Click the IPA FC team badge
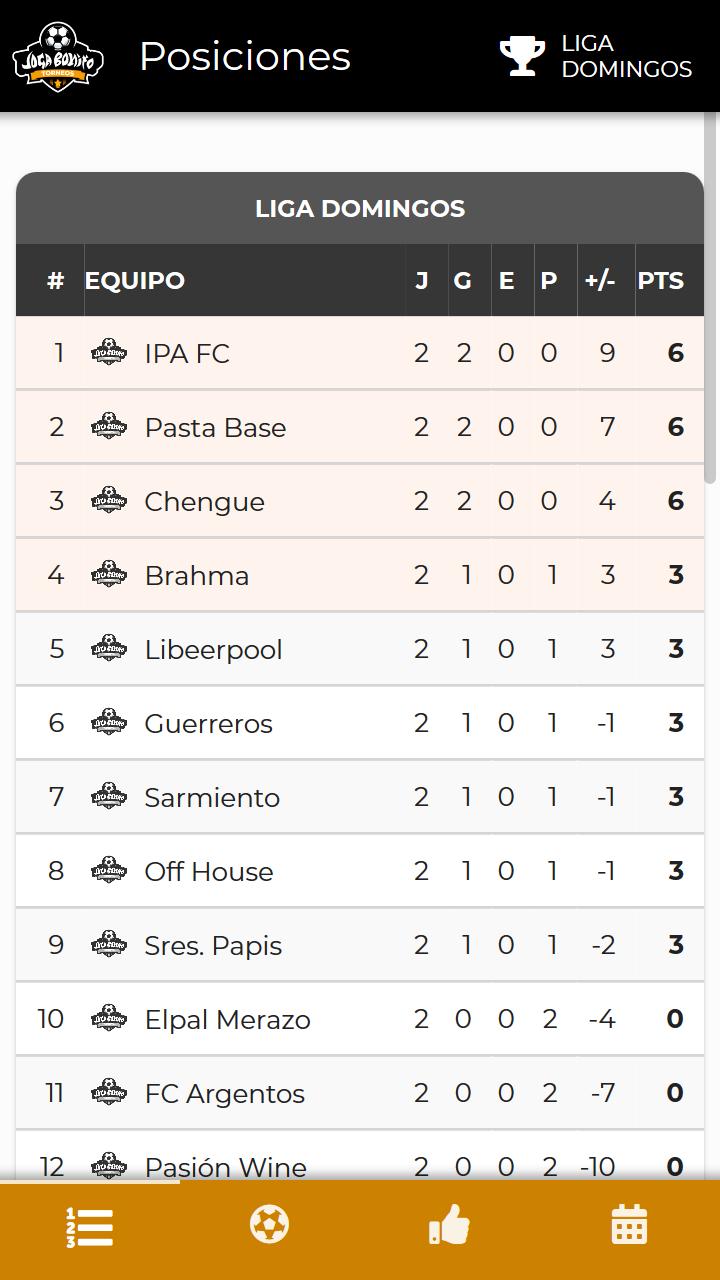Viewport: 720px width, 1280px height. [109, 352]
